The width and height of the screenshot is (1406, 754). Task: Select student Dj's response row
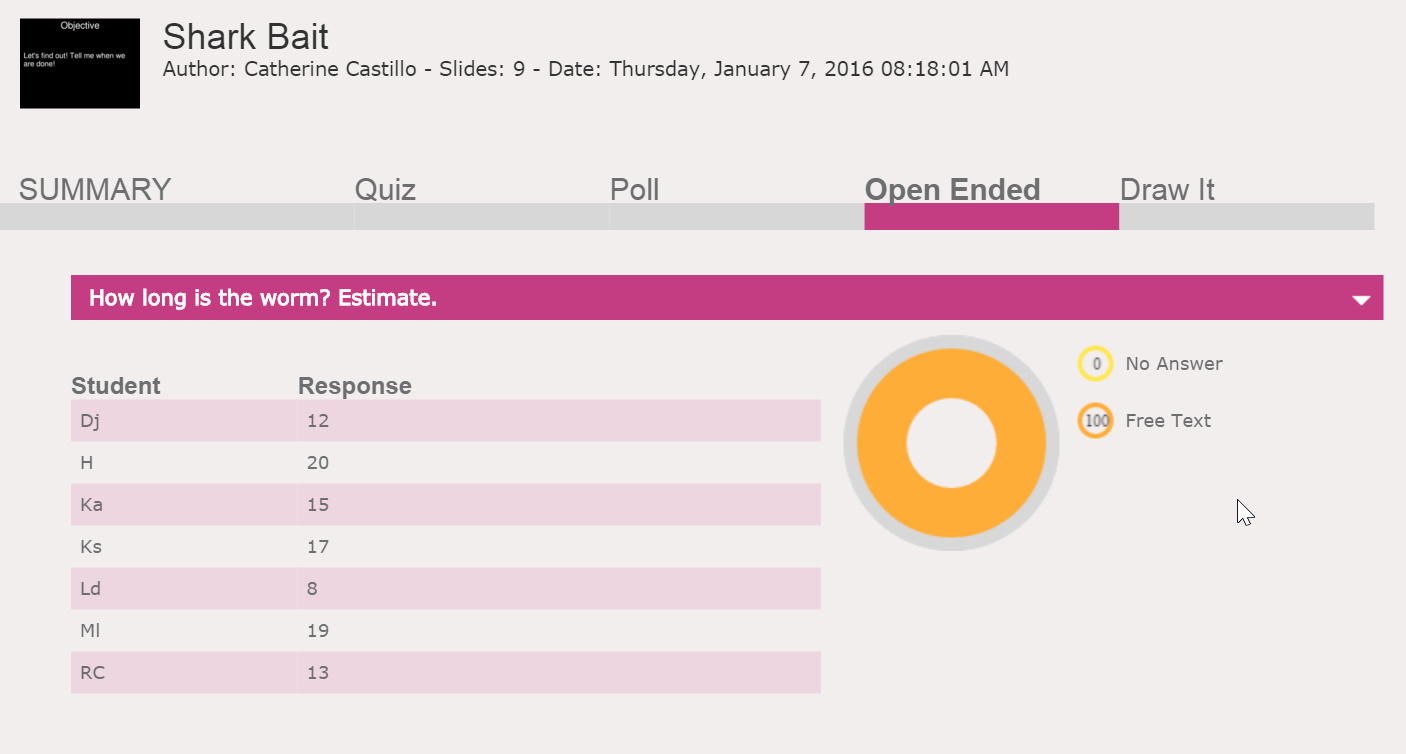pos(445,421)
